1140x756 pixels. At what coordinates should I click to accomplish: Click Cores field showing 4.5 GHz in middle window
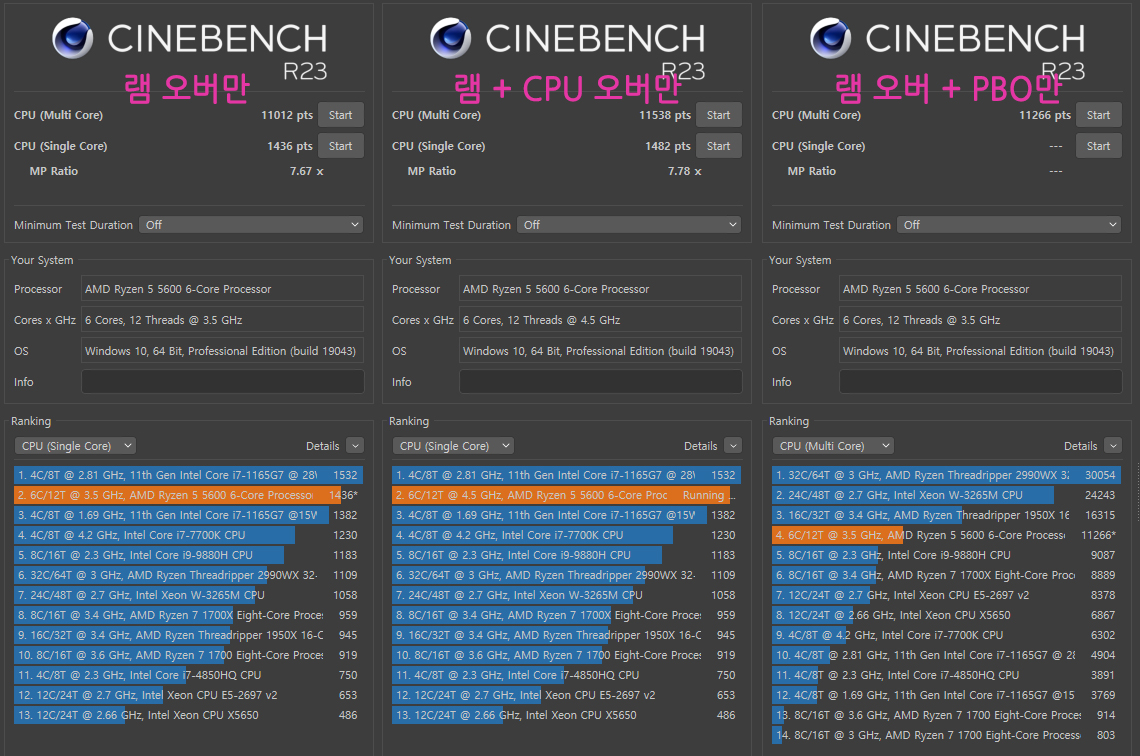(x=601, y=320)
